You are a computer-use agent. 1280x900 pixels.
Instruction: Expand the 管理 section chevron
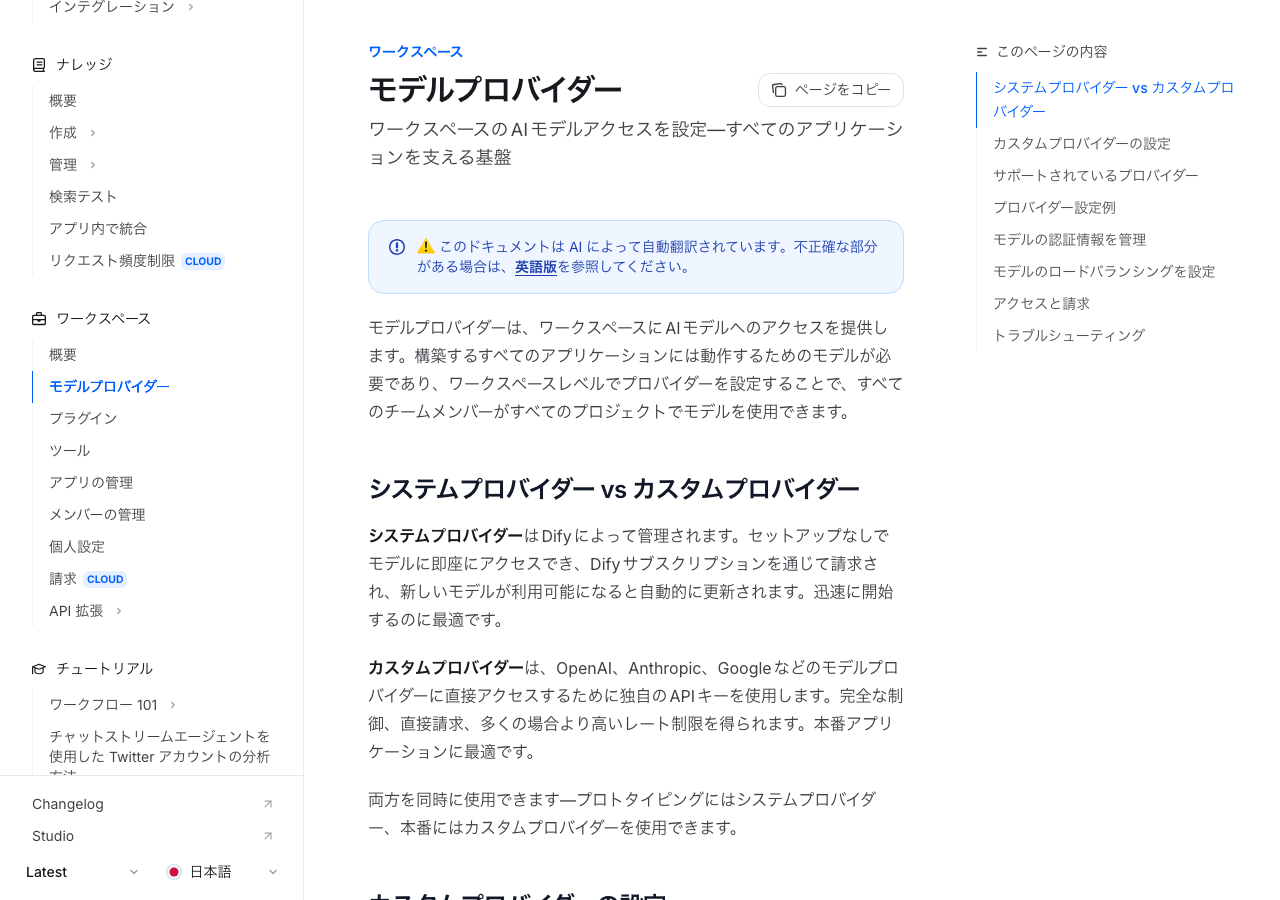point(93,165)
